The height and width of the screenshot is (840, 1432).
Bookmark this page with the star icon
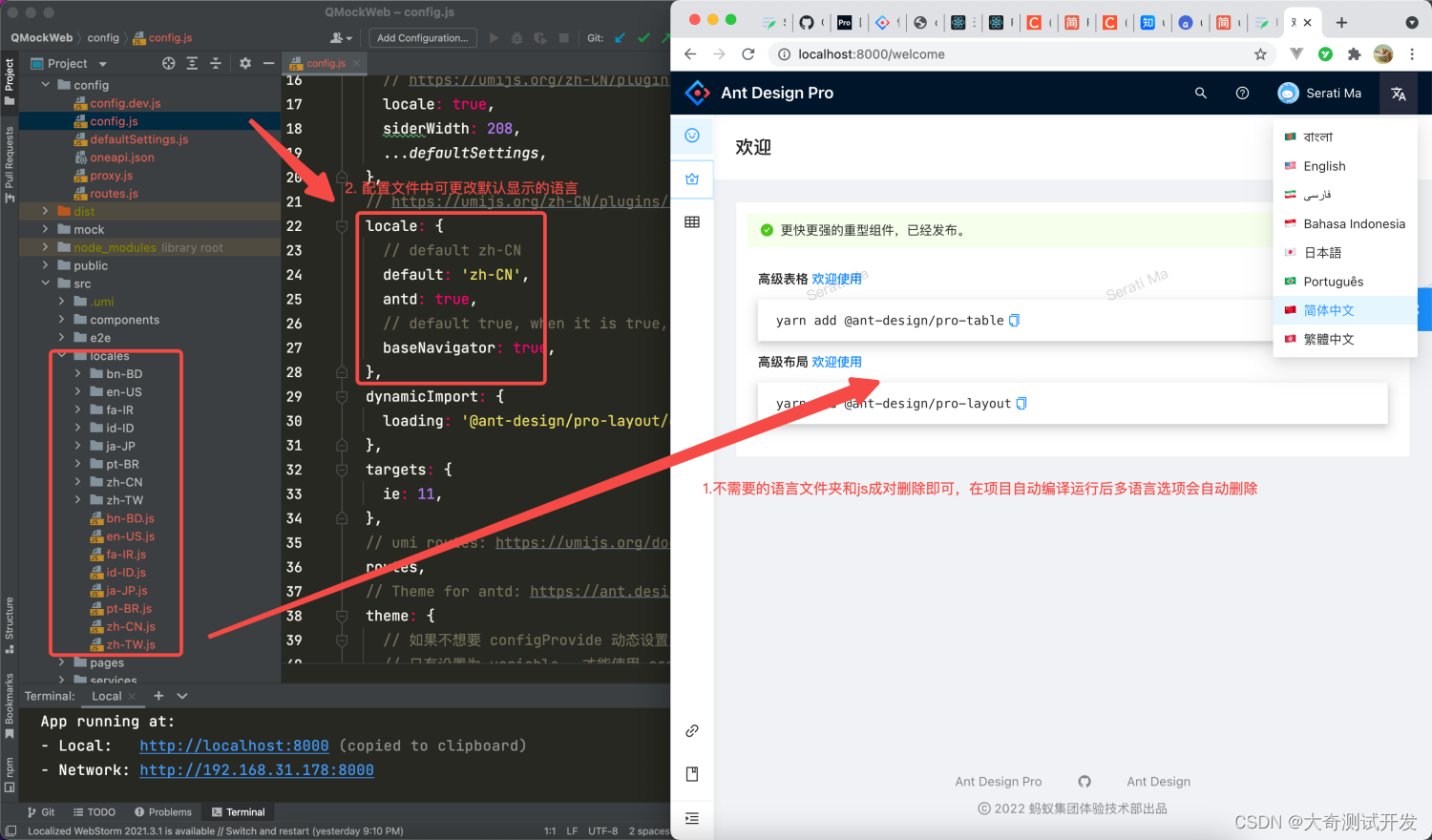click(x=1260, y=54)
